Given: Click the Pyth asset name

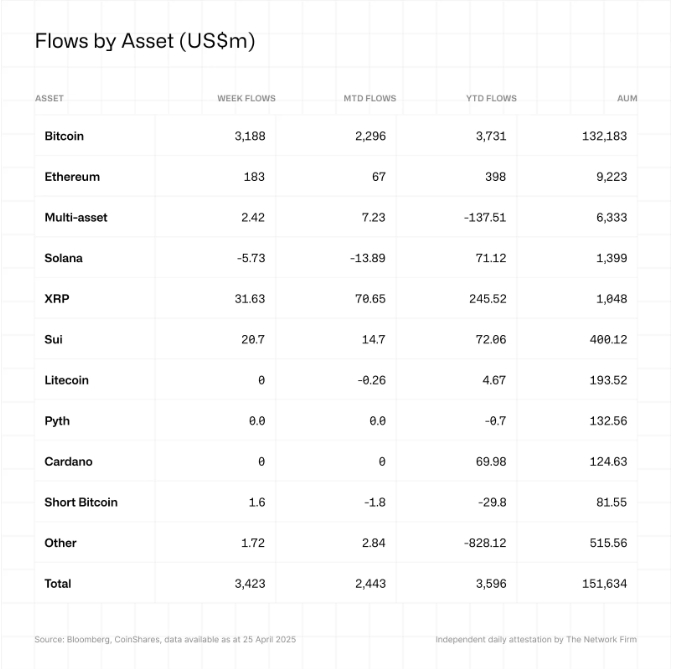Looking at the screenshot, I should 57,421.
